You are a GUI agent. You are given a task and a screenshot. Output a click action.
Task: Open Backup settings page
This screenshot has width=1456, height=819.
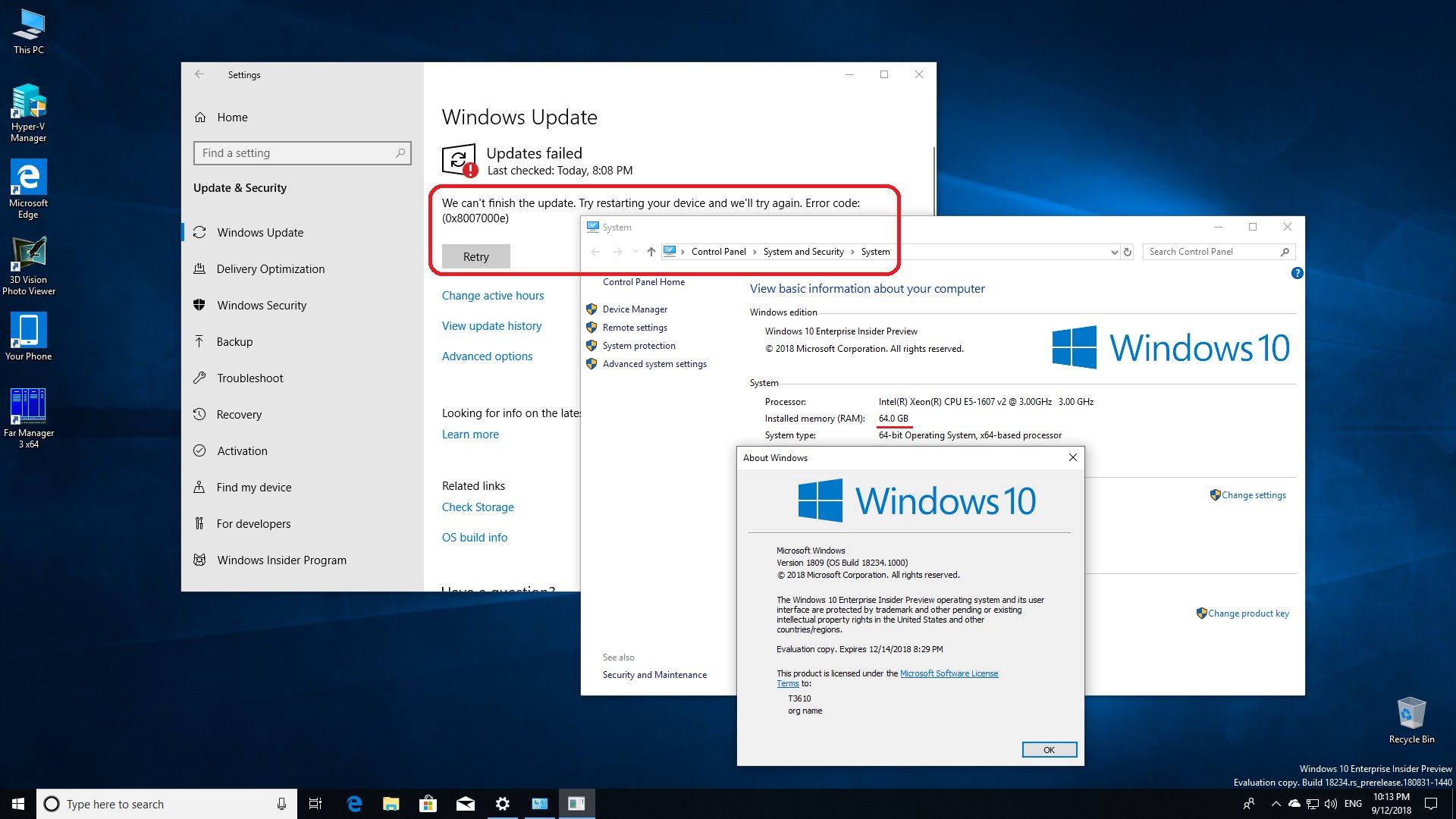tap(302, 342)
